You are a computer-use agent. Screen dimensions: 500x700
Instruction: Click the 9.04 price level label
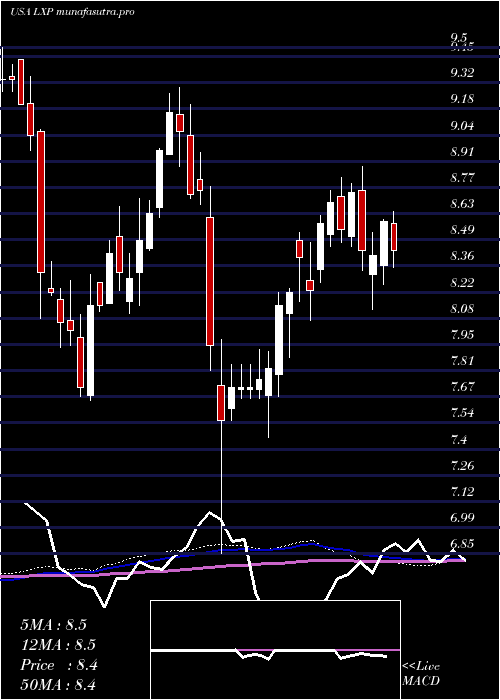(x=462, y=125)
